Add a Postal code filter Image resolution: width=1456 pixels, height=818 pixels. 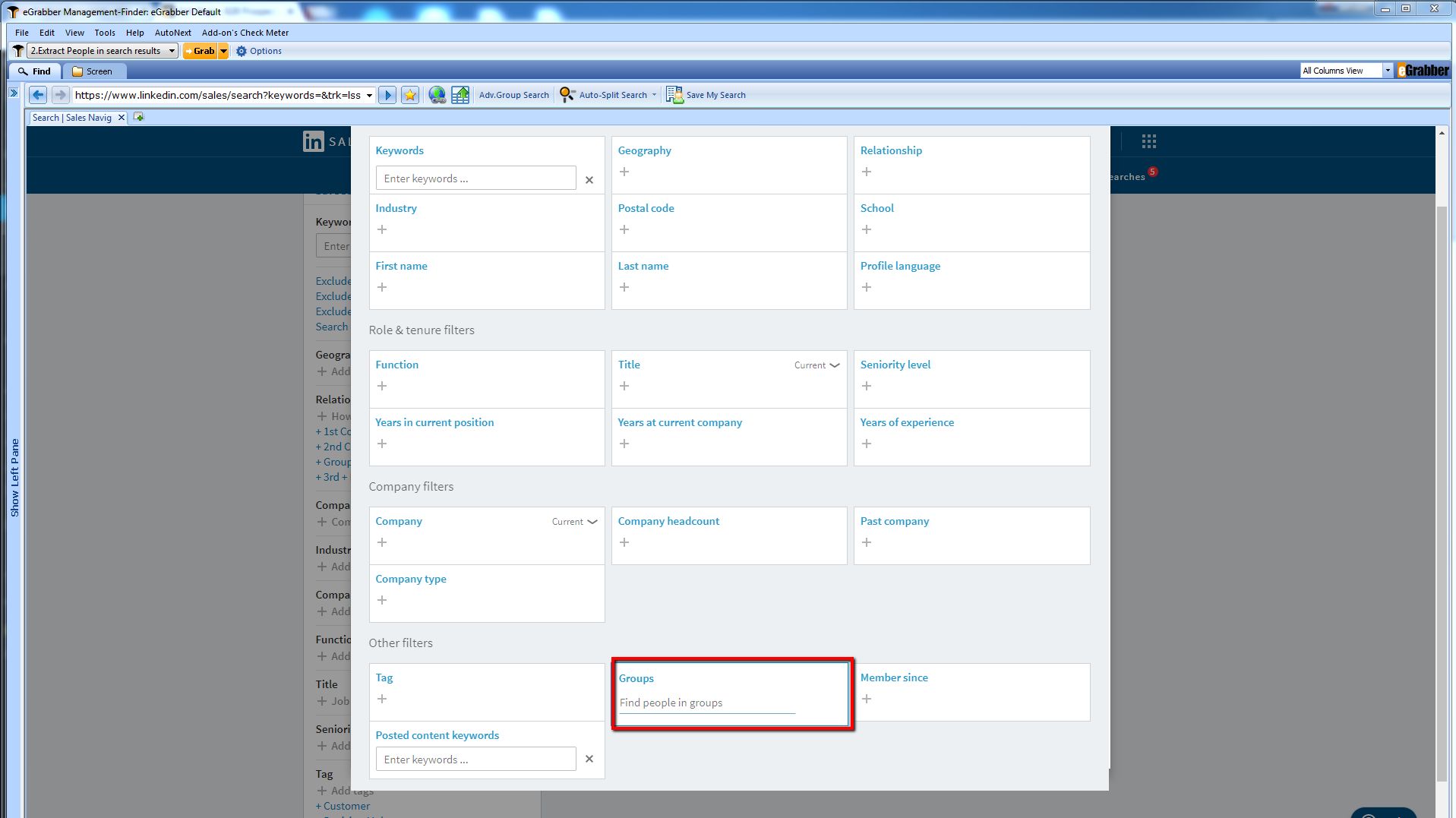[x=624, y=229]
